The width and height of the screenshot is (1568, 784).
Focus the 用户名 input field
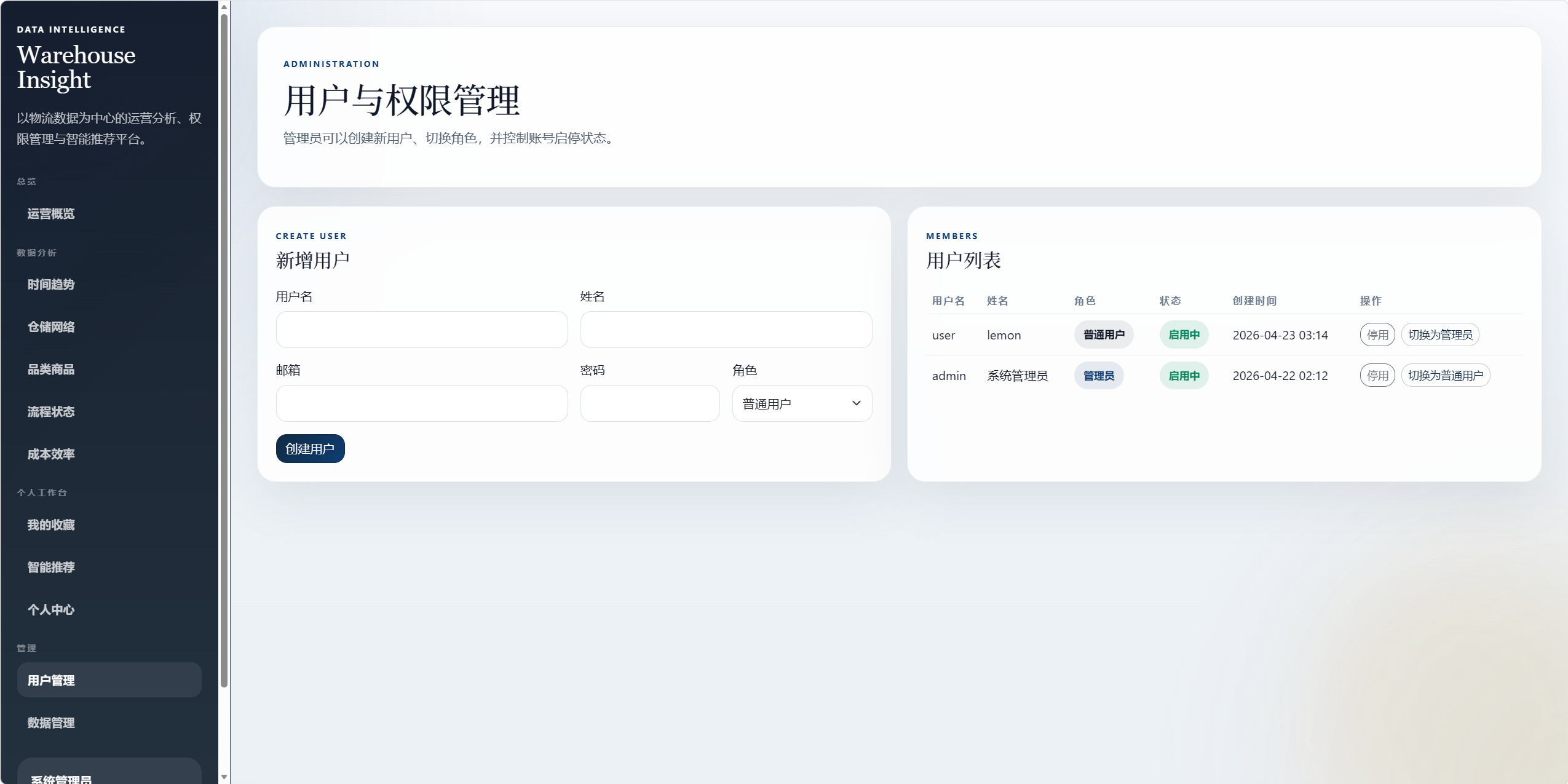pos(421,330)
